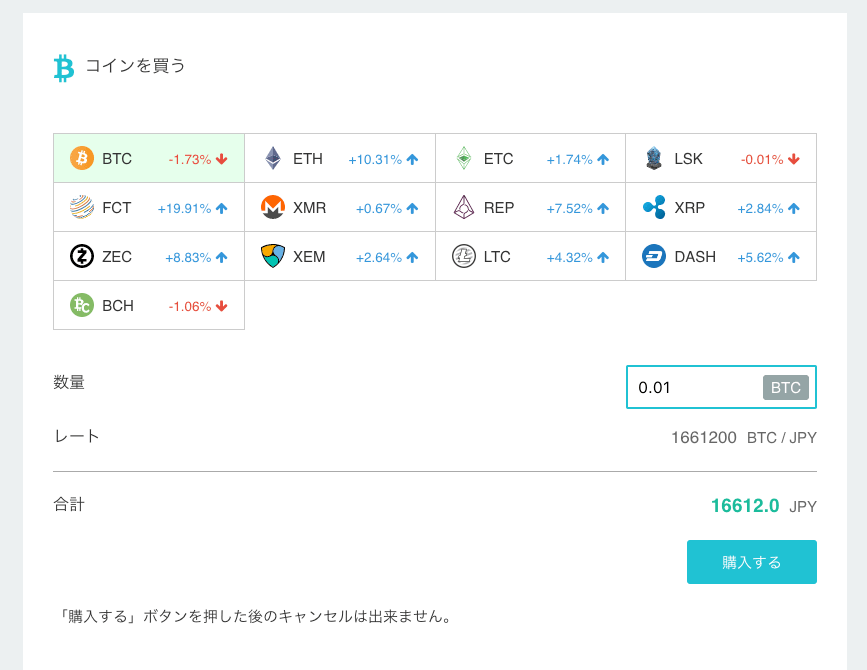Click the +0.67% change for XMR
Image resolution: width=867 pixels, height=670 pixels.
click(379, 209)
